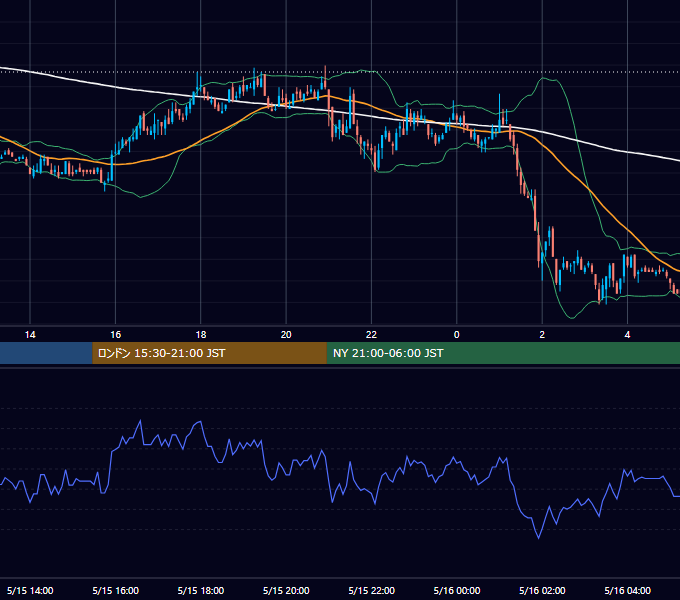Select the '22' hour label on price axis

372,335
